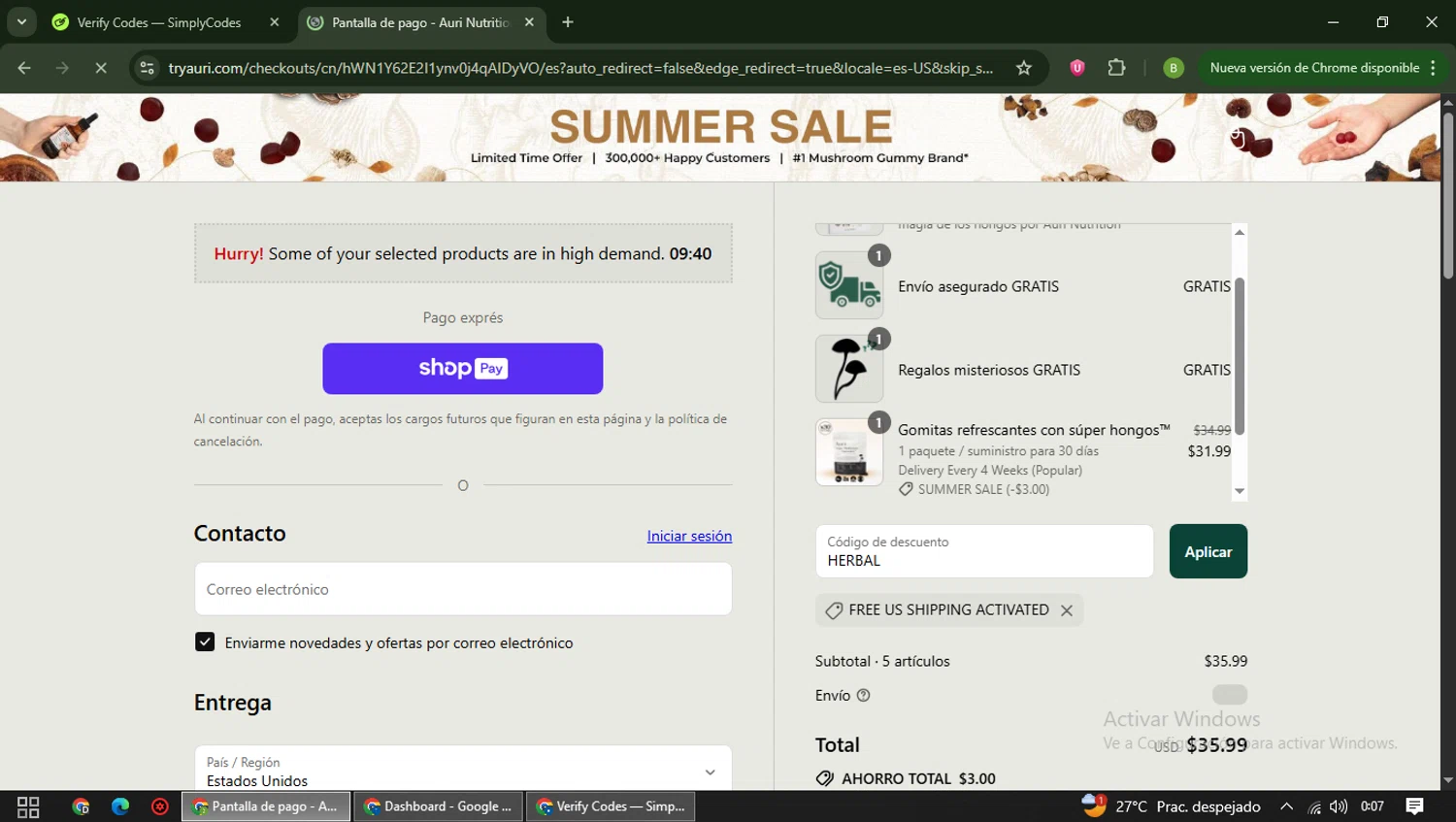
Task: Open the Envío help question icon
Action: pyautogui.click(x=863, y=695)
